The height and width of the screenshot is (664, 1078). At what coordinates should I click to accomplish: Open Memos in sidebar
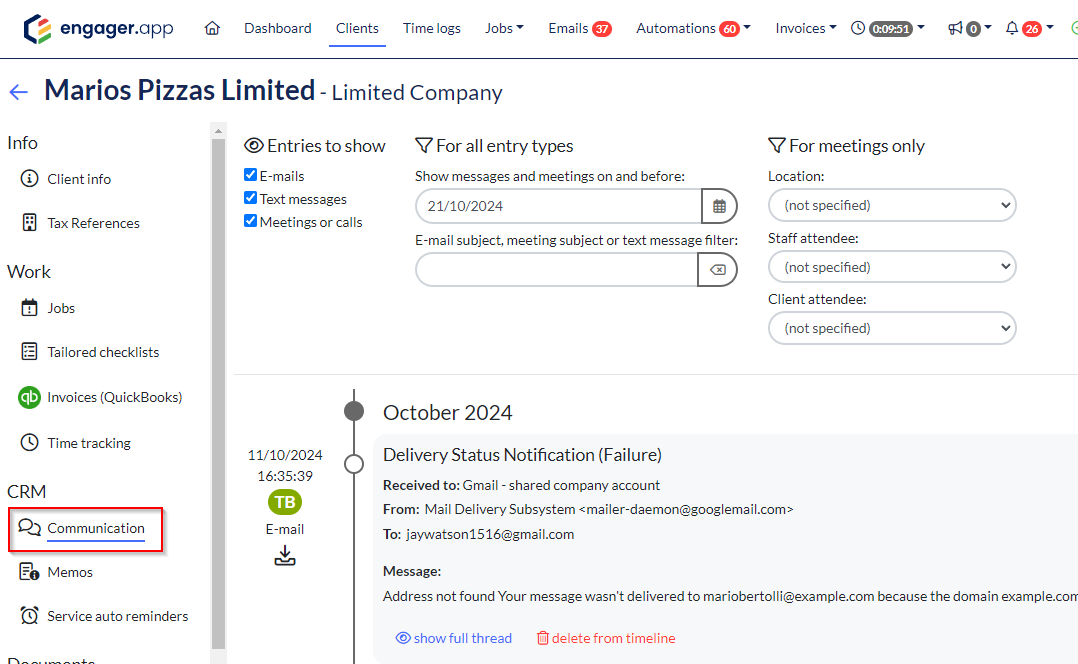[70, 572]
